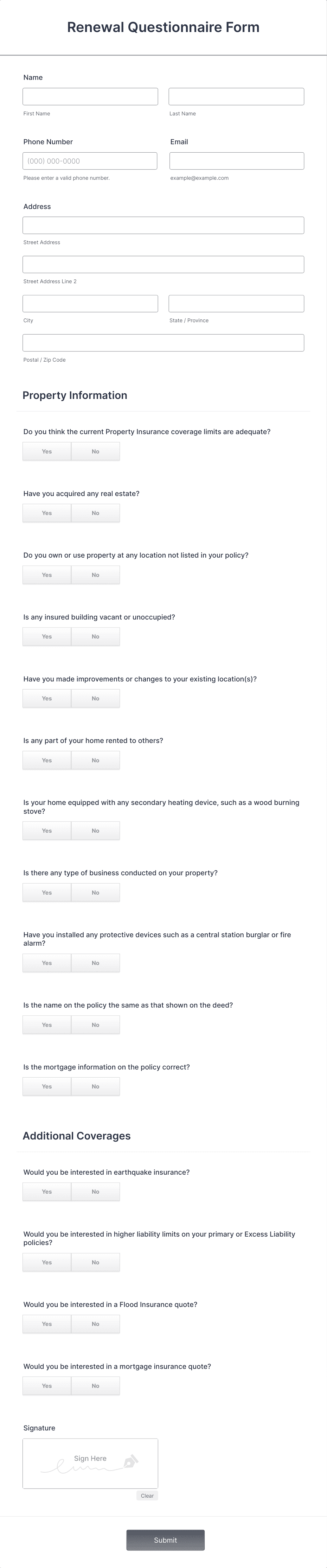Select No for acquired any real estate

coord(95,513)
